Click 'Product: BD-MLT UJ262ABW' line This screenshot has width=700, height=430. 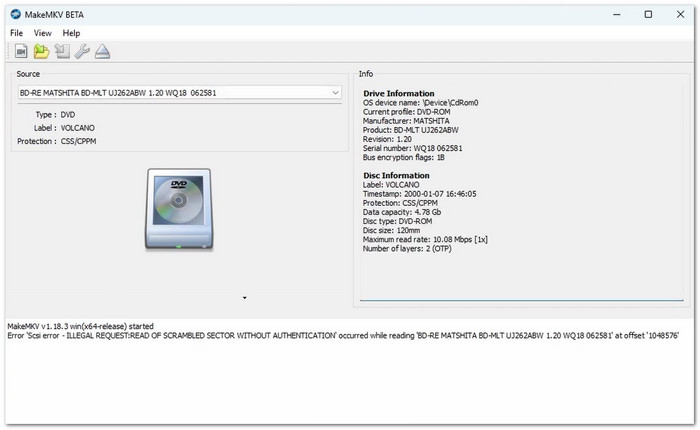(x=411, y=130)
